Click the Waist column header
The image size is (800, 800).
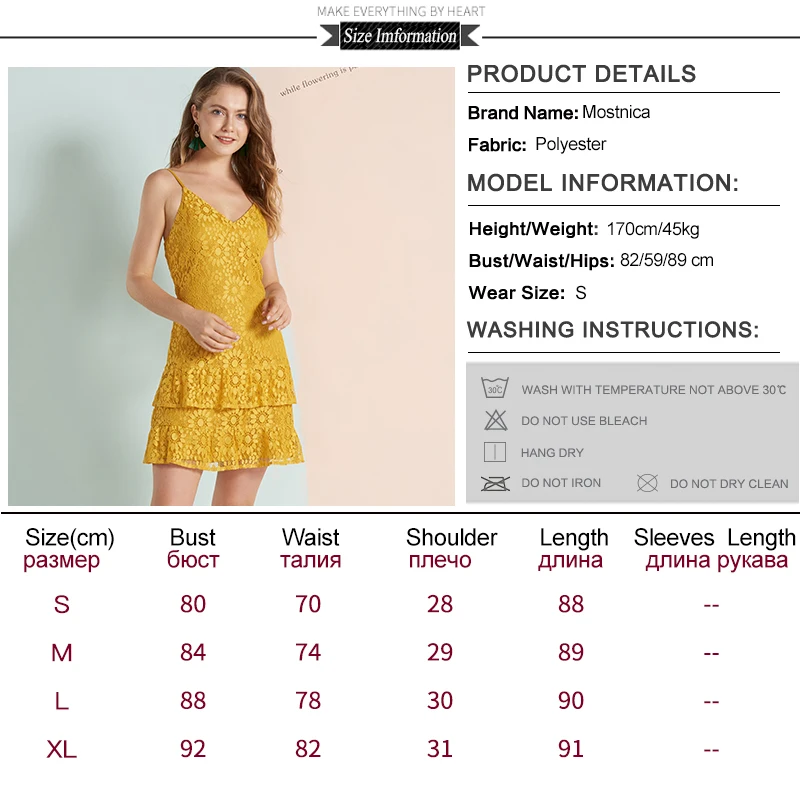tap(311, 548)
